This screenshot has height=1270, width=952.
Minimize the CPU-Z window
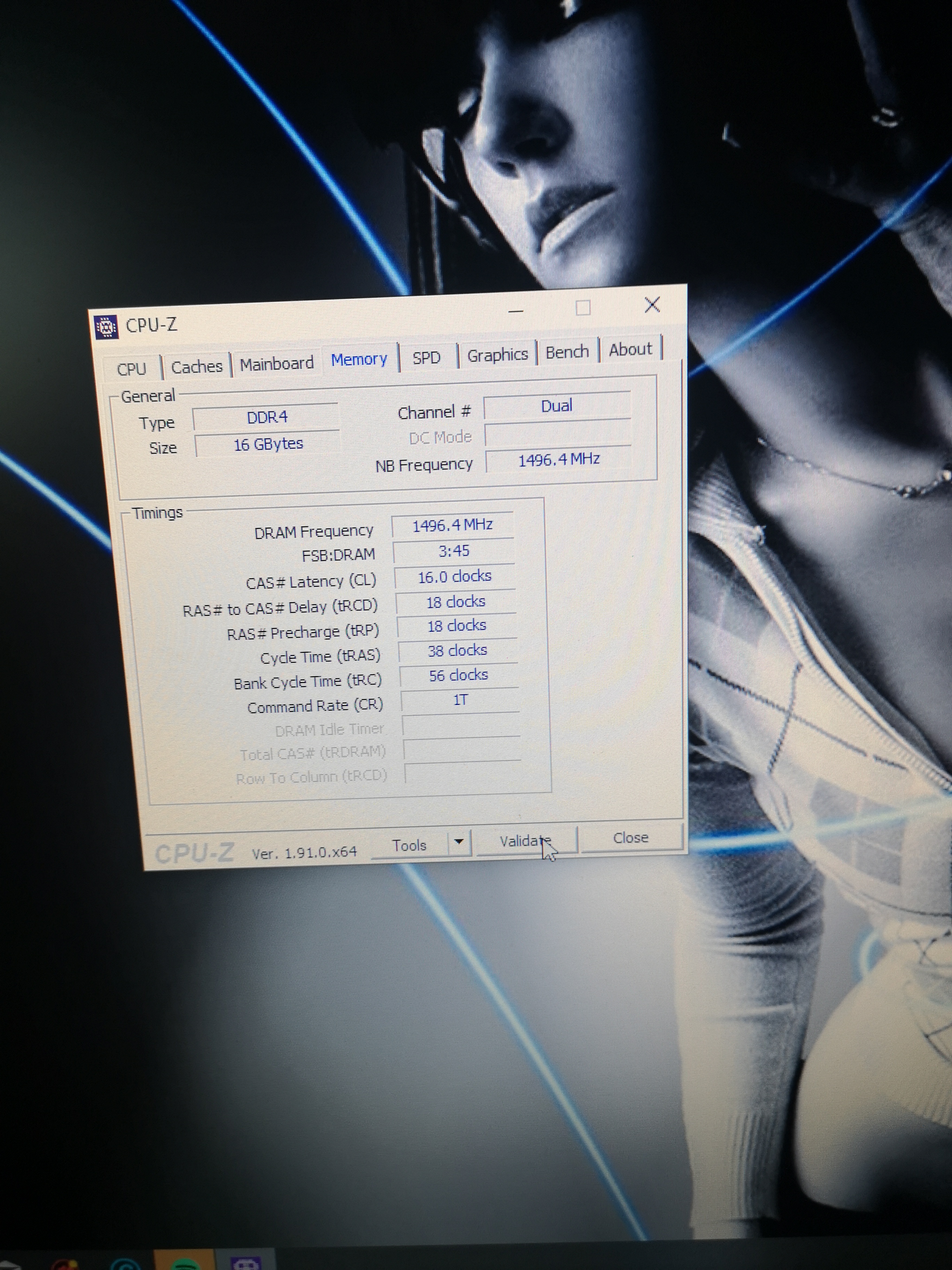tap(516, 311)
